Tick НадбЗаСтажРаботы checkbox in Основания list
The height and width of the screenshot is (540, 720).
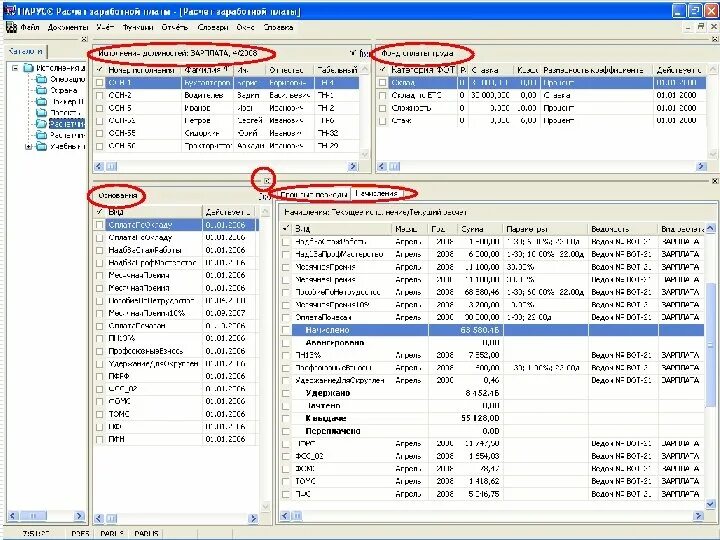pos(100,250)
